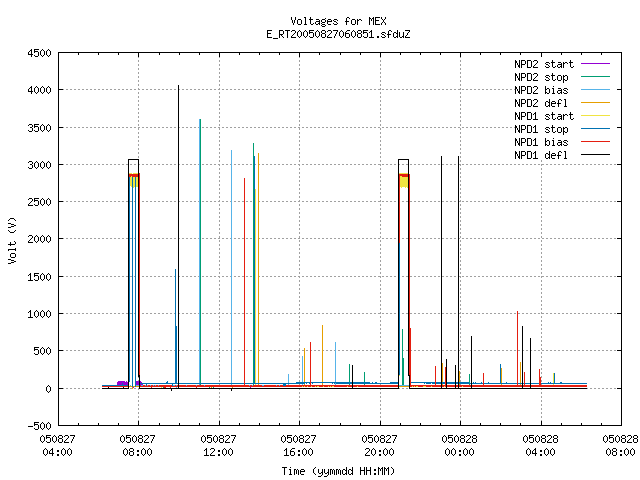This screenshot has height=480, width=640.
Task: Click the 050827 16:00 x-axis label
Action: pos(298,445)
